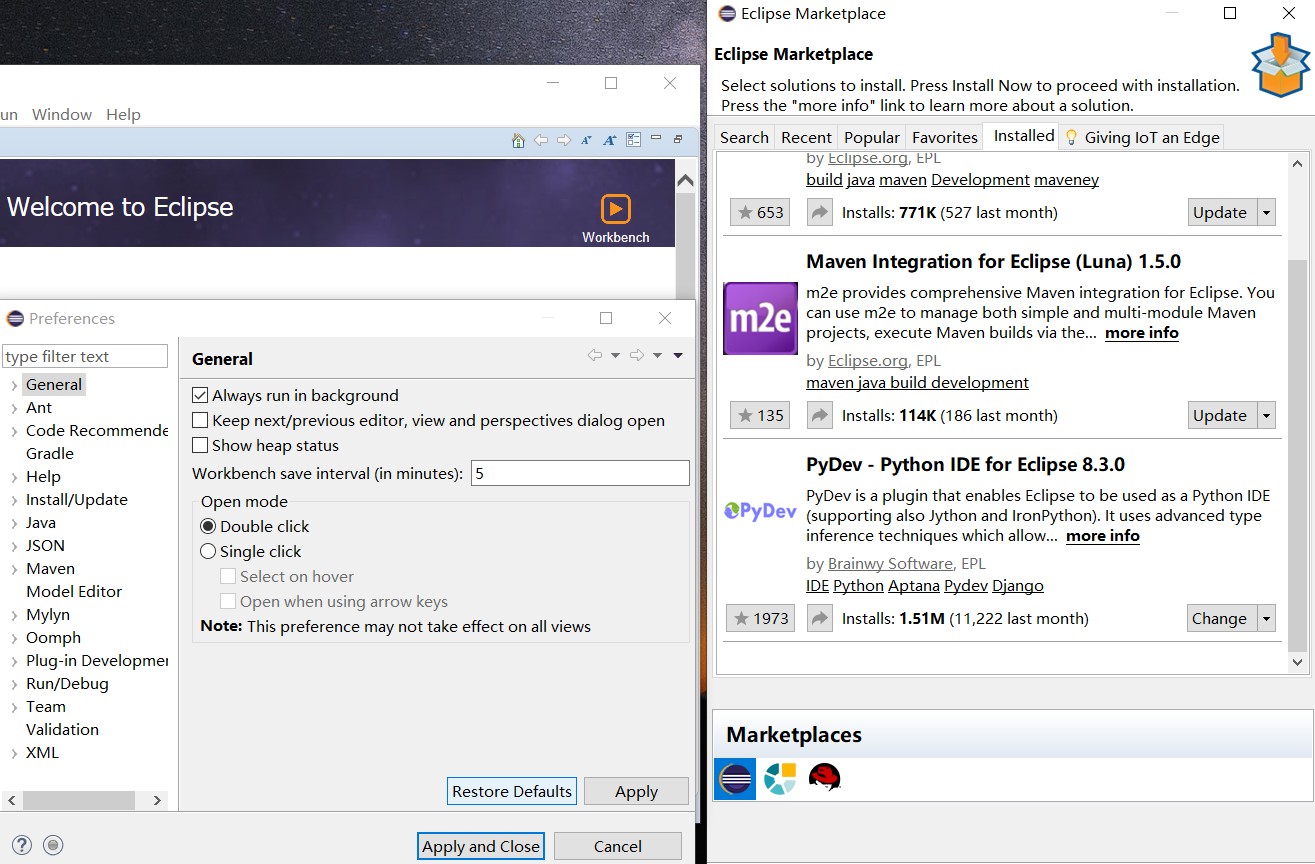Viewport: 1315px width, 864px height.
Task: Open dropdown arrow beside PyDev Change button
Action: pyautogui.click(x=1267, y=618)
